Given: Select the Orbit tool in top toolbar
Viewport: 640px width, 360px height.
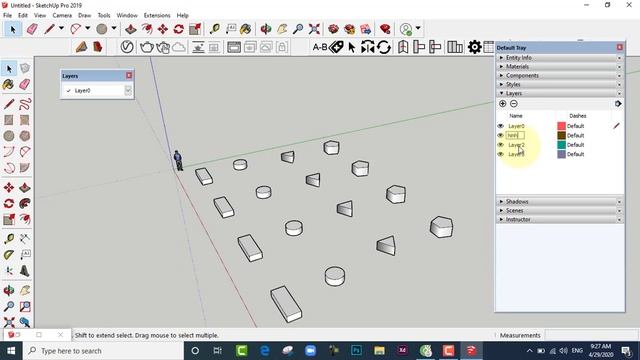Looking at the screenshot, I should 266,29.
